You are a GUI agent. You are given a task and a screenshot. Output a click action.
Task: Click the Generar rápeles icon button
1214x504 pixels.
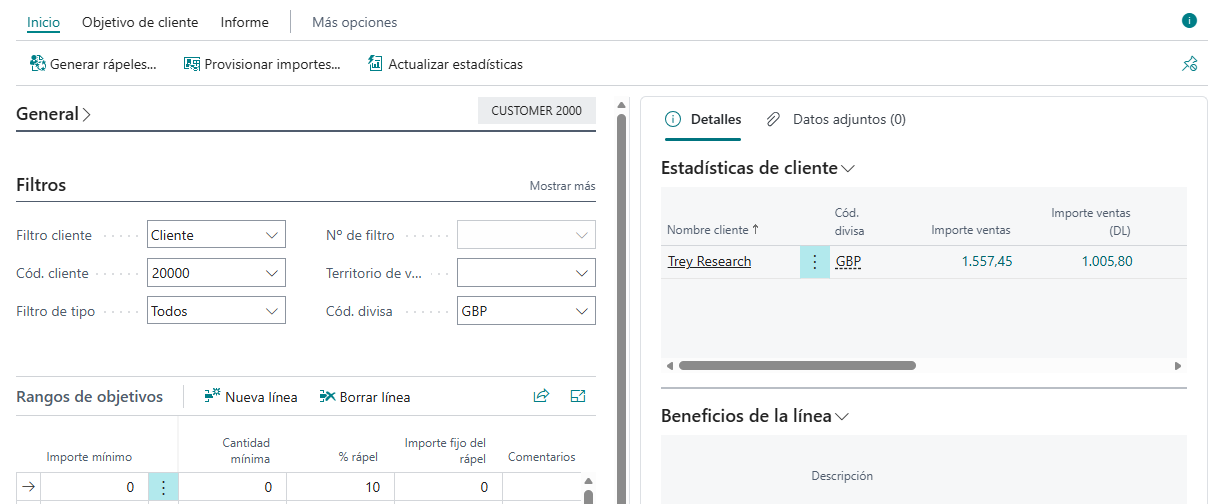39,64
